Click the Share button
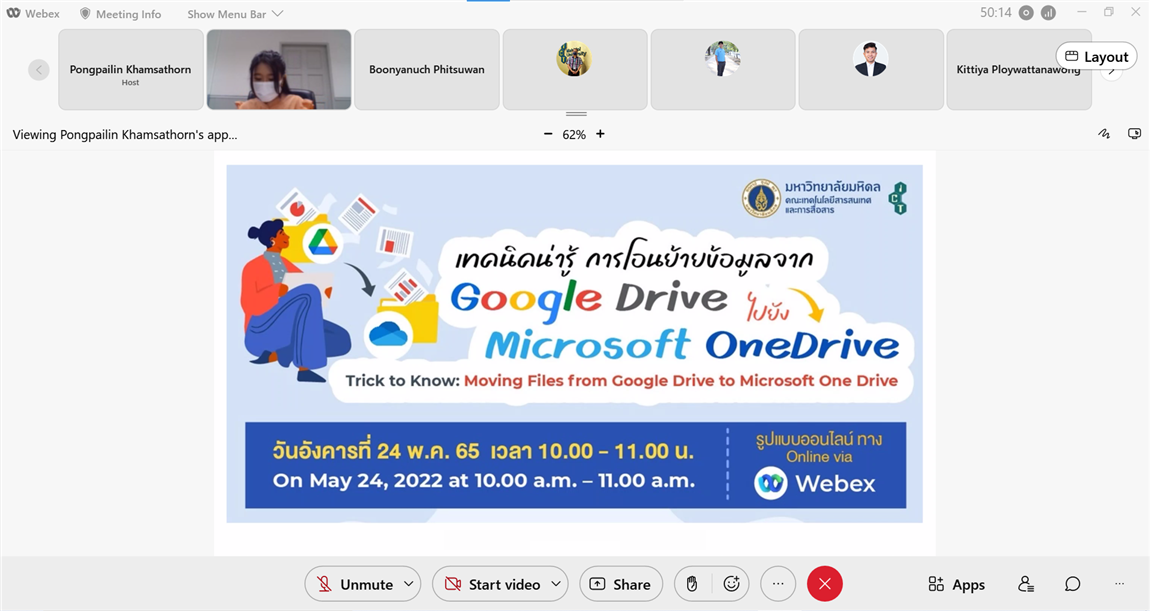This screenshot has height=611, width=1150. pos(620,584)
